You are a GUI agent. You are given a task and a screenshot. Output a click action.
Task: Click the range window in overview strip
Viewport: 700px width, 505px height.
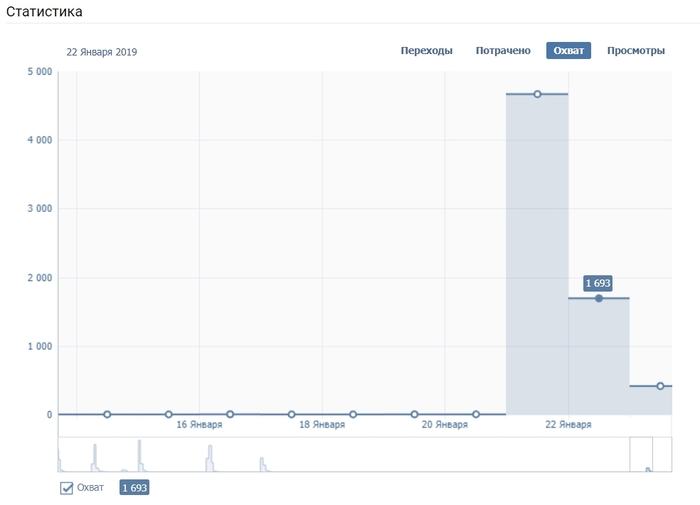pos(641,454)
